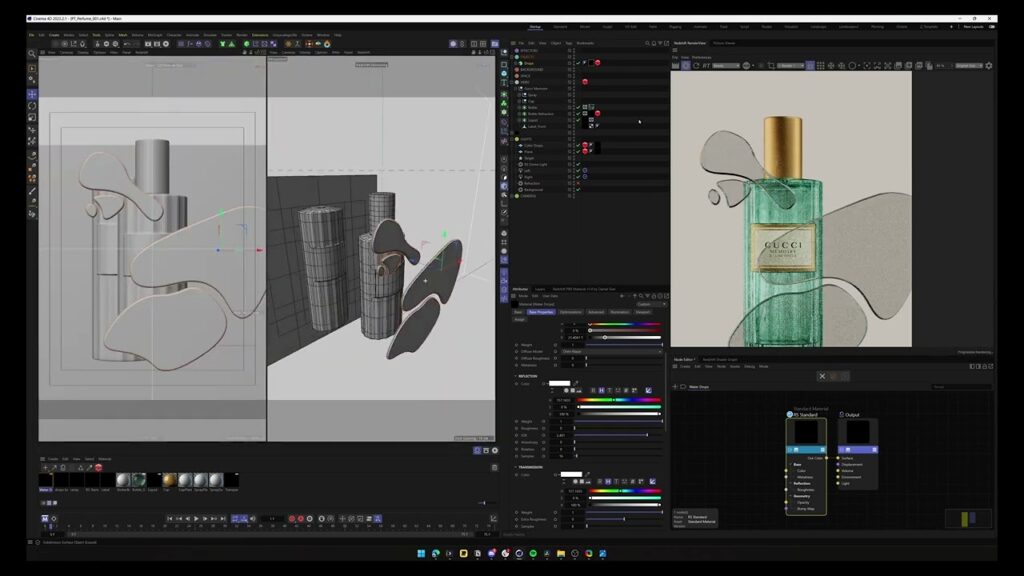Click the white Transmission color swatch
The image size is (1024, 576).
coord(571,475)
